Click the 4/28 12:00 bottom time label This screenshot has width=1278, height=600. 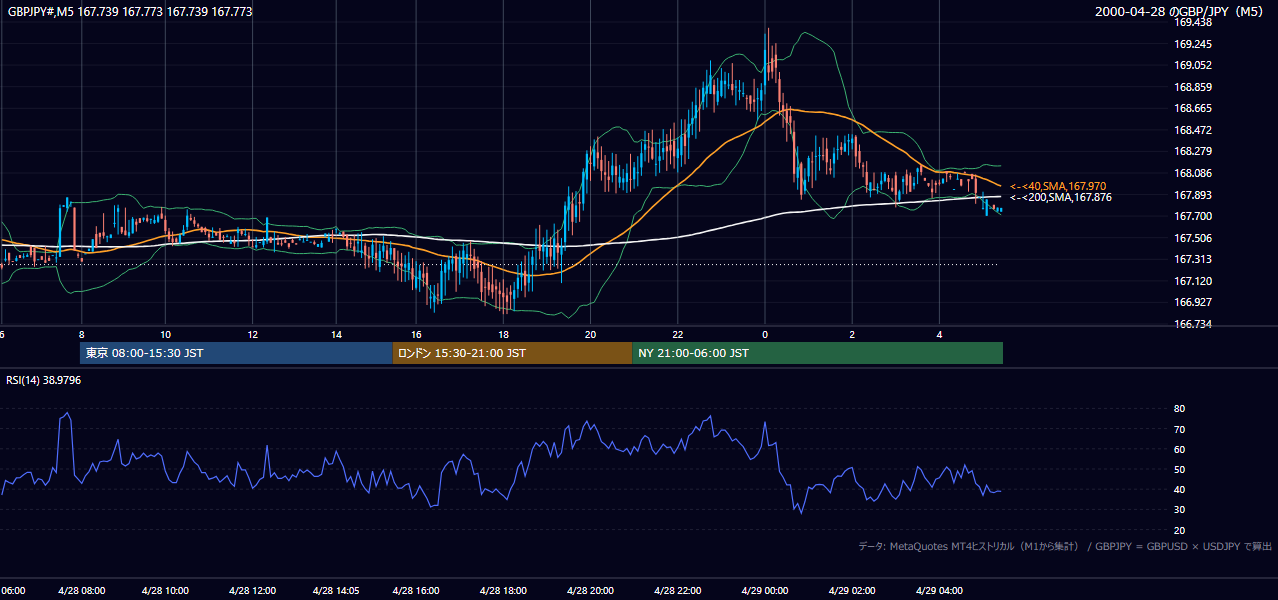252,590
